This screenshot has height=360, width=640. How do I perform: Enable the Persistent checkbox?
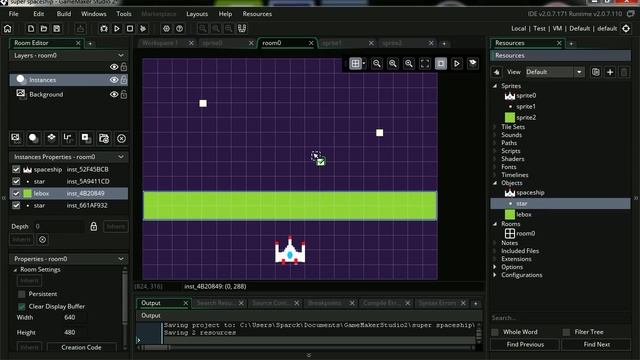(22, 294)
